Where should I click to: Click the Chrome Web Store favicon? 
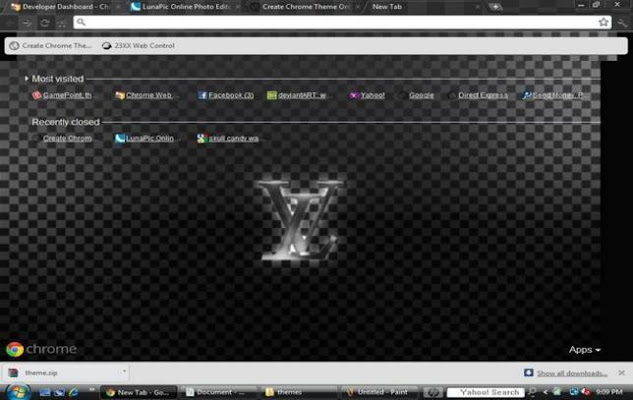coord(120,95)
